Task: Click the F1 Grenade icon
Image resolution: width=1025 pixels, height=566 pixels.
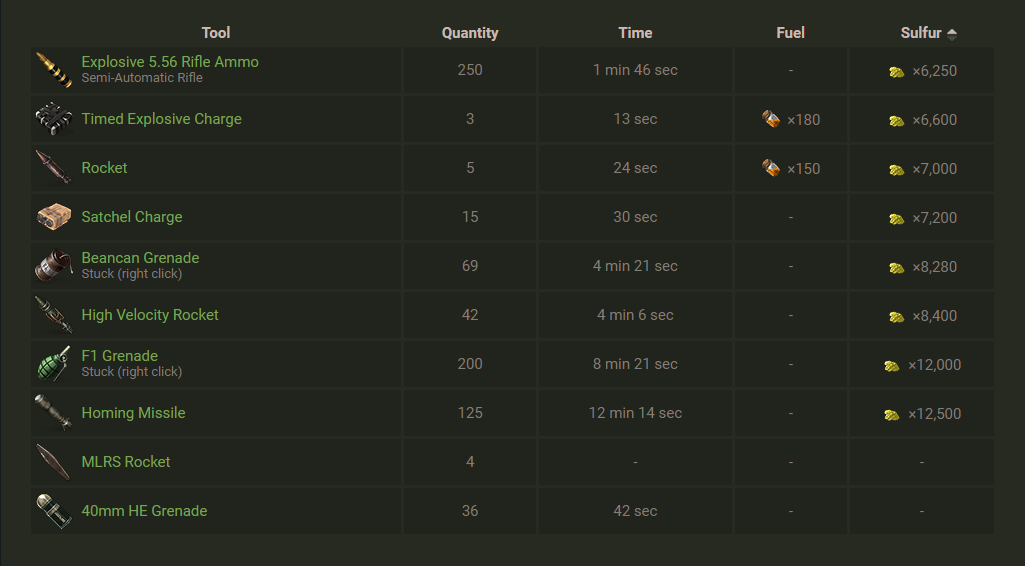Action: 53,364
